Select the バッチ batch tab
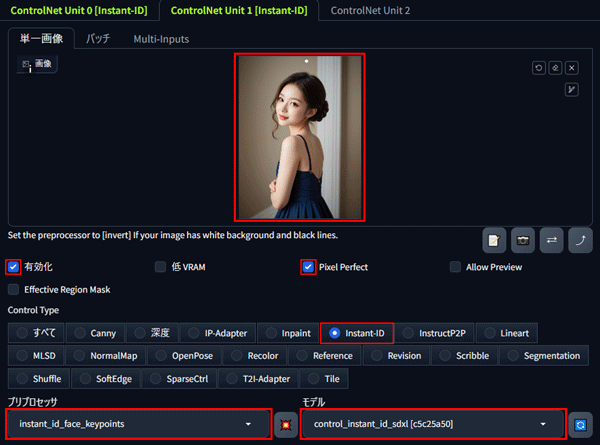 point(98,39)
